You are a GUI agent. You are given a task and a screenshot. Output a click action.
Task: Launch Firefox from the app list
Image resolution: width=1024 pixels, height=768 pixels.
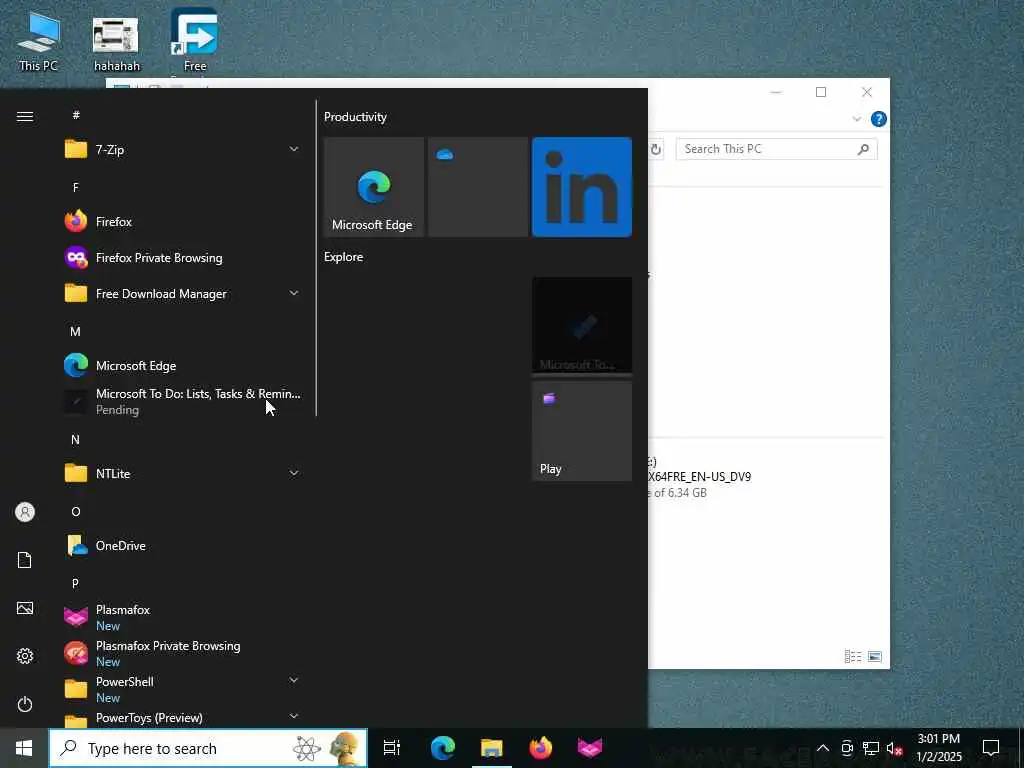coord(183,221)
